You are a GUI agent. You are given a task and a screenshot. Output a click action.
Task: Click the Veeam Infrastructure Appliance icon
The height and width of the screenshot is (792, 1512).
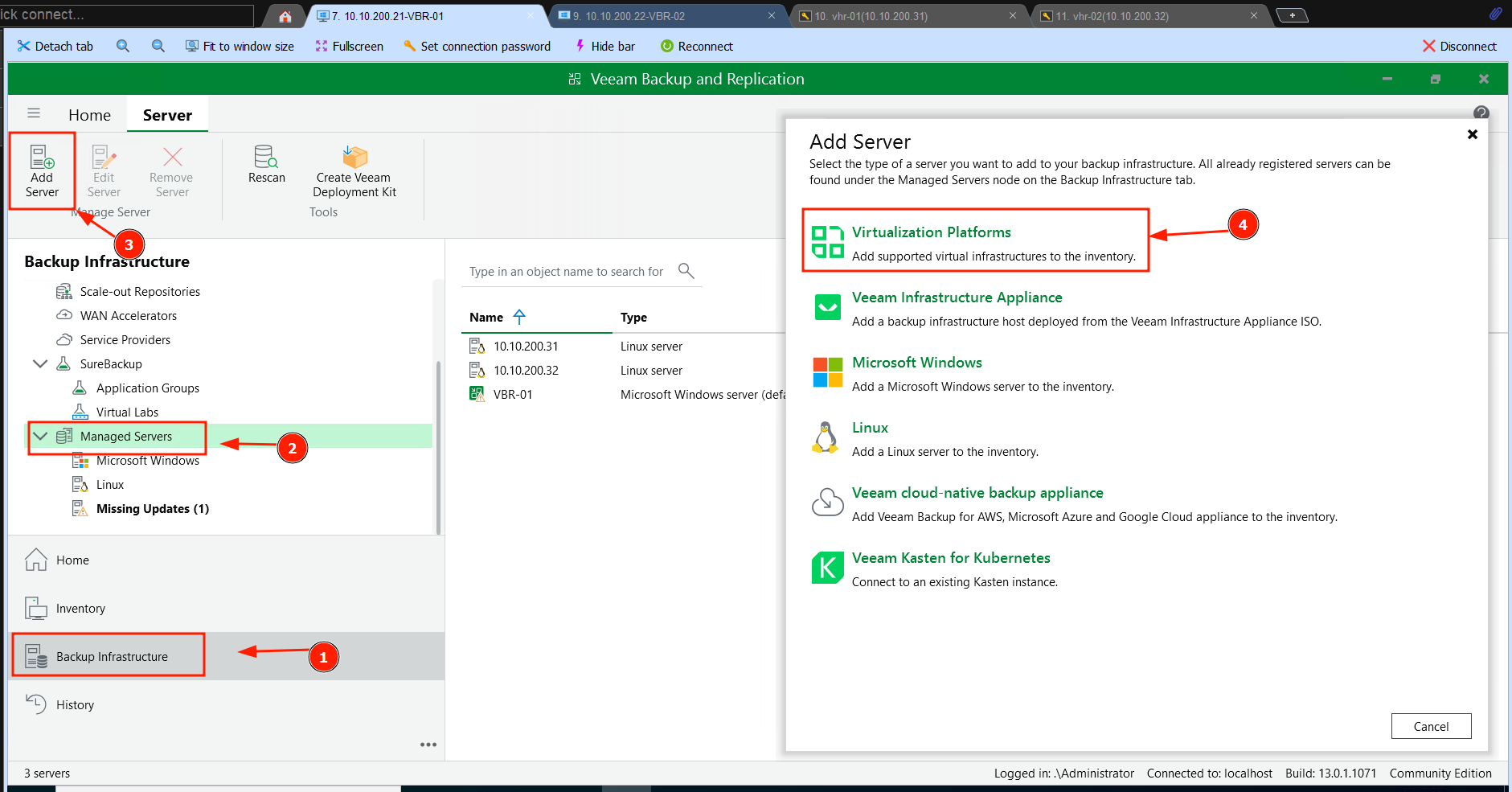pos(827,306)
